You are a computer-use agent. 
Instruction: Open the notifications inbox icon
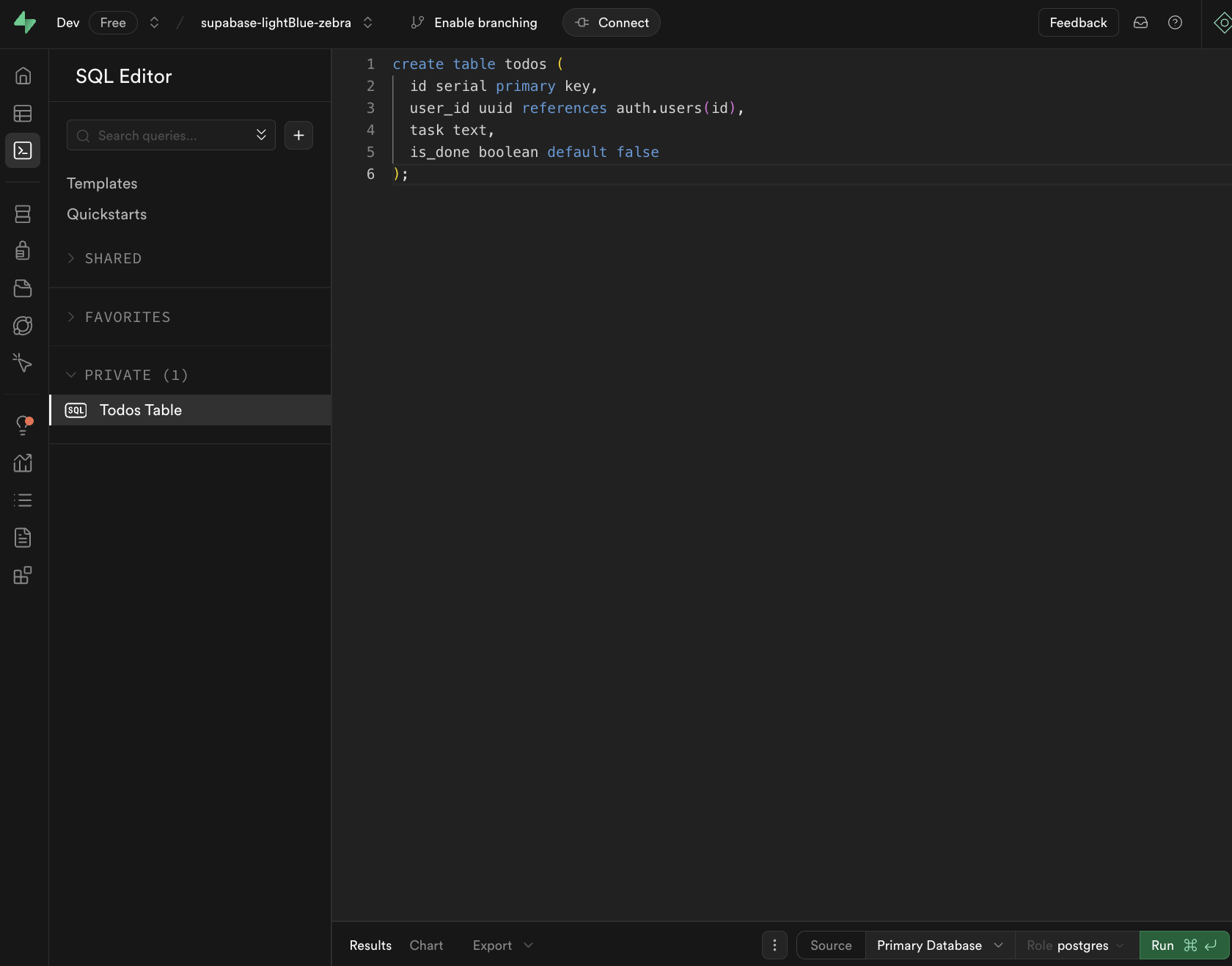pos(1140,23)
